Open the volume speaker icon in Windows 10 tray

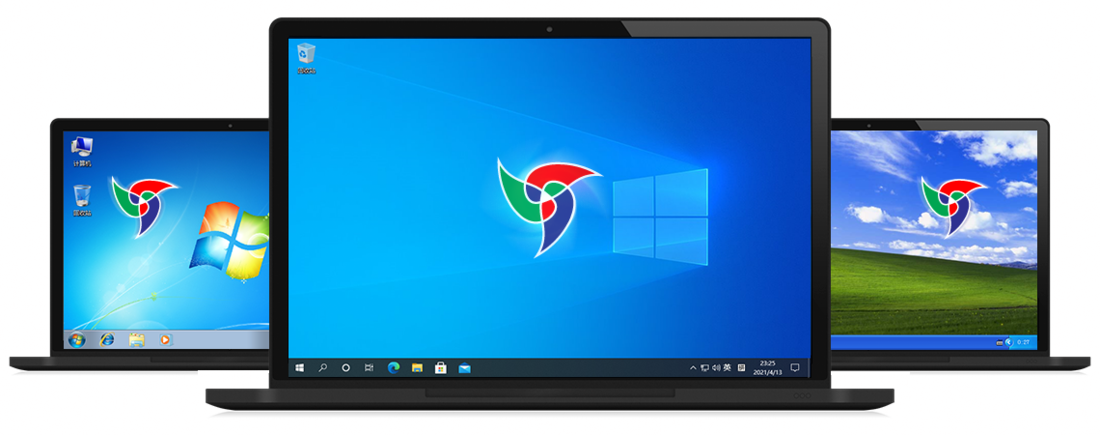[716, 368]
